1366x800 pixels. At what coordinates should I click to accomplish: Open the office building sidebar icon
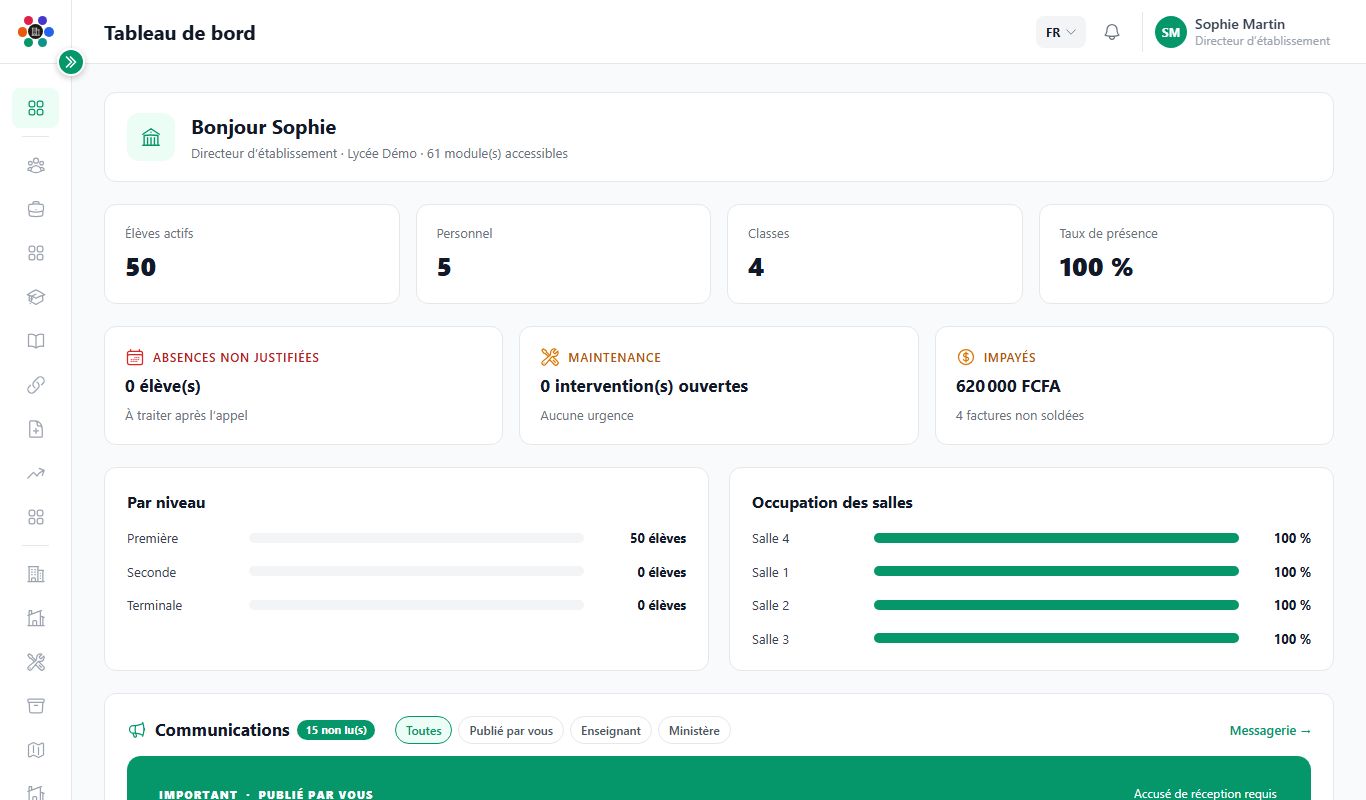click(36, 574)
